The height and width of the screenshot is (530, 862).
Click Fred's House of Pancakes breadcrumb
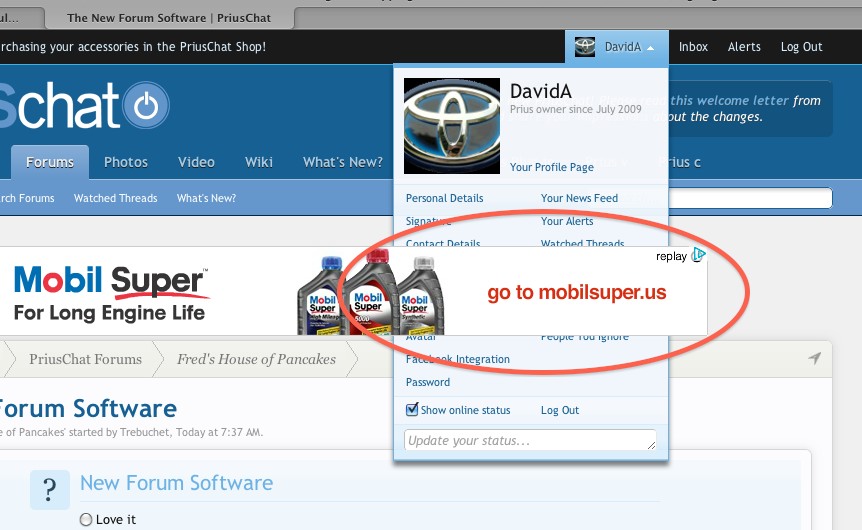click(256, 359)
